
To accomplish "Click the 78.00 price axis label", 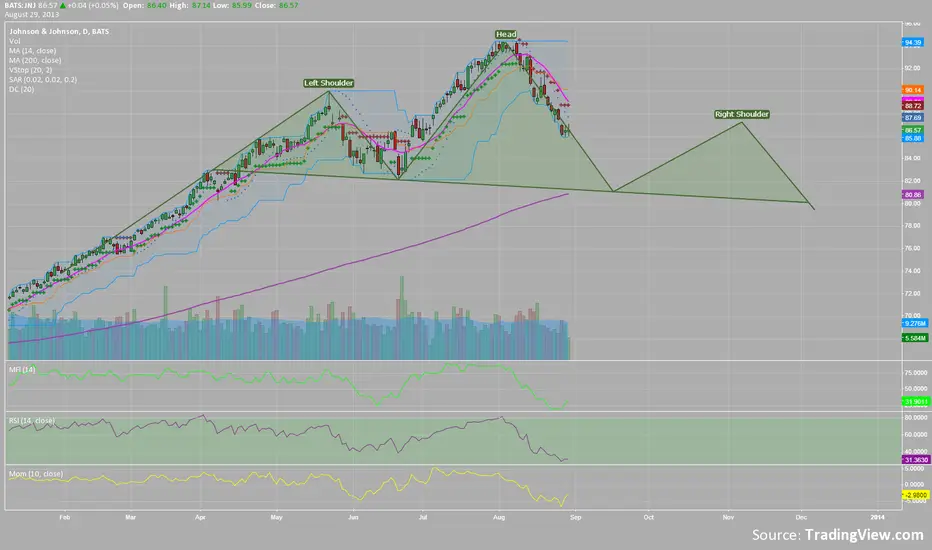I will [912, 226].
